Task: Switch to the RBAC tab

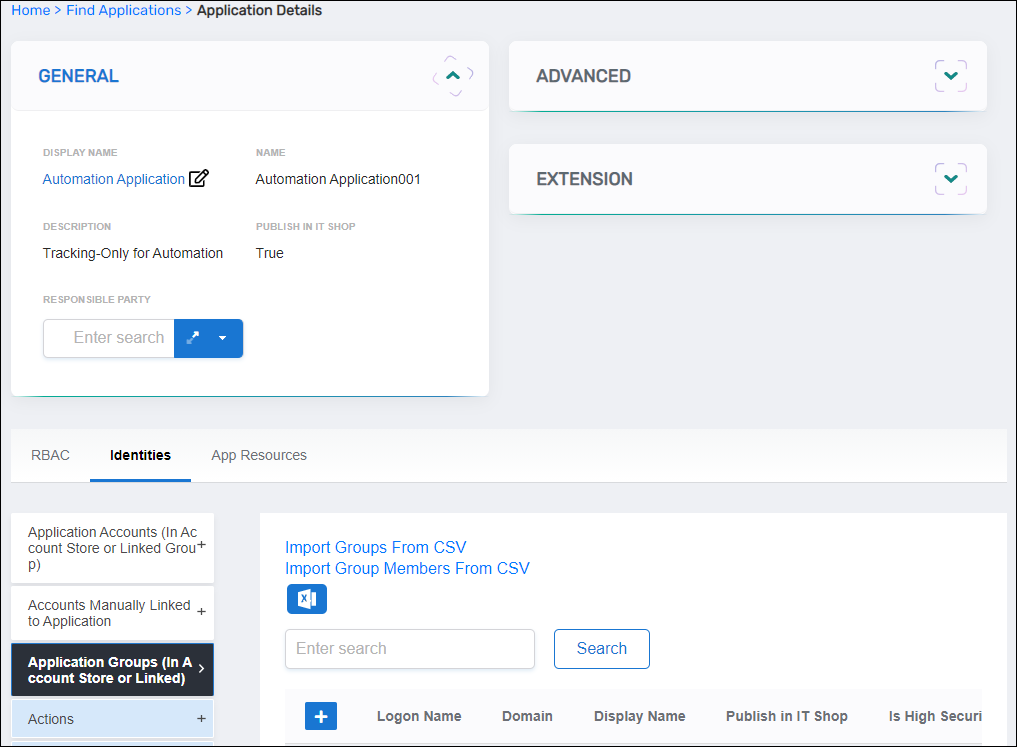Action: coord(50,455)
